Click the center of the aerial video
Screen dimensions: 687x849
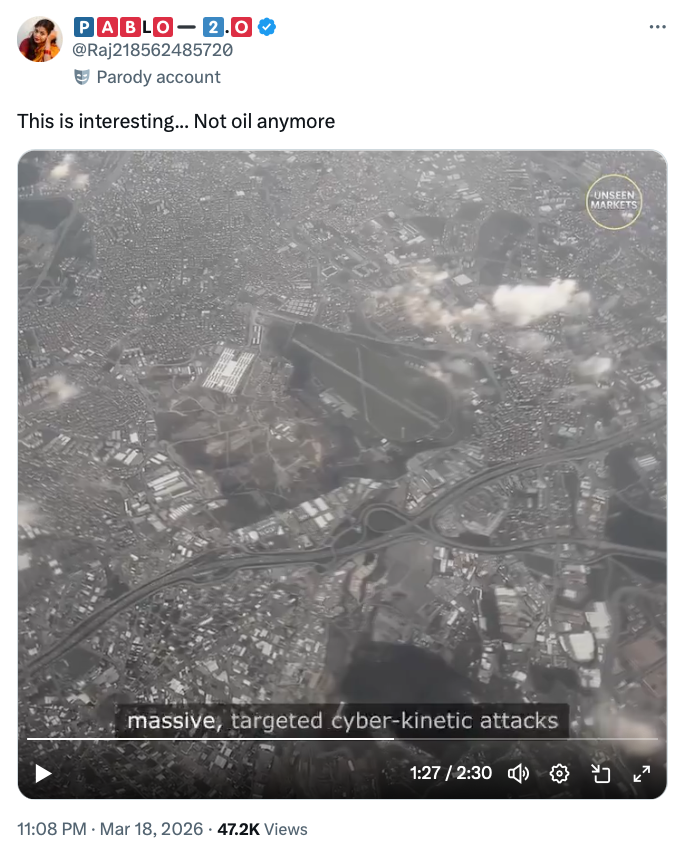[342, 474]
